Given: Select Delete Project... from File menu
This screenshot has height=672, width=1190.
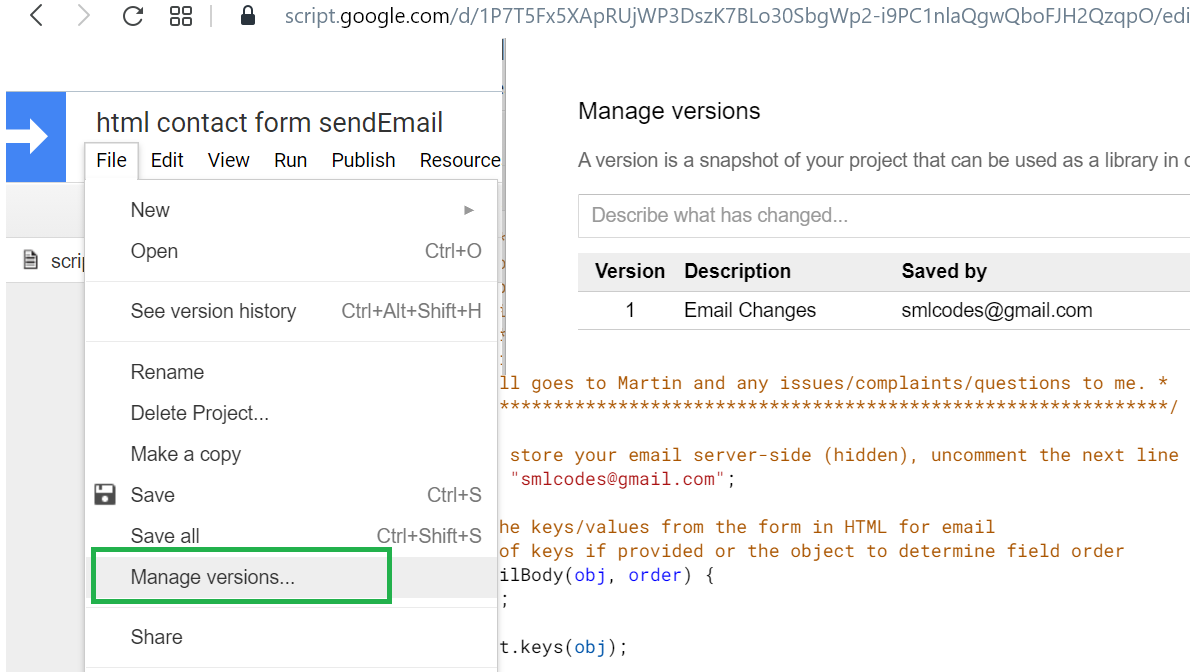Looking at the screenshot, I should tap(199, 413).
